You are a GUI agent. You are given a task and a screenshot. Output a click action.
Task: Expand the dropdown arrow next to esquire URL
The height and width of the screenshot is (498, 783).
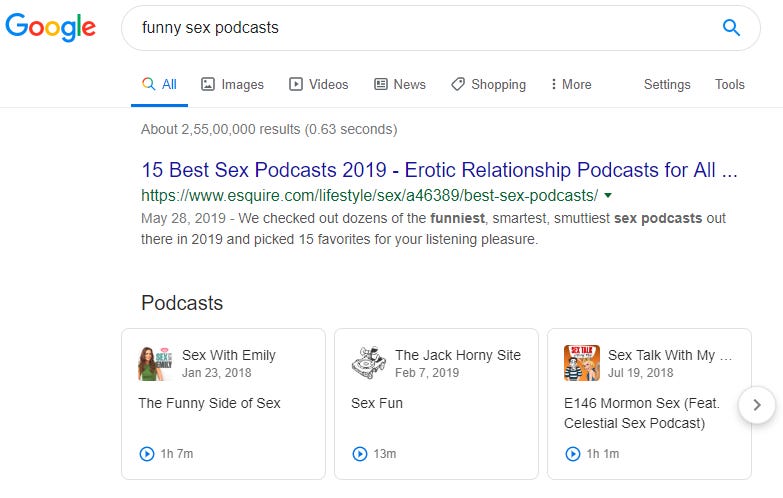click(608, 195)
